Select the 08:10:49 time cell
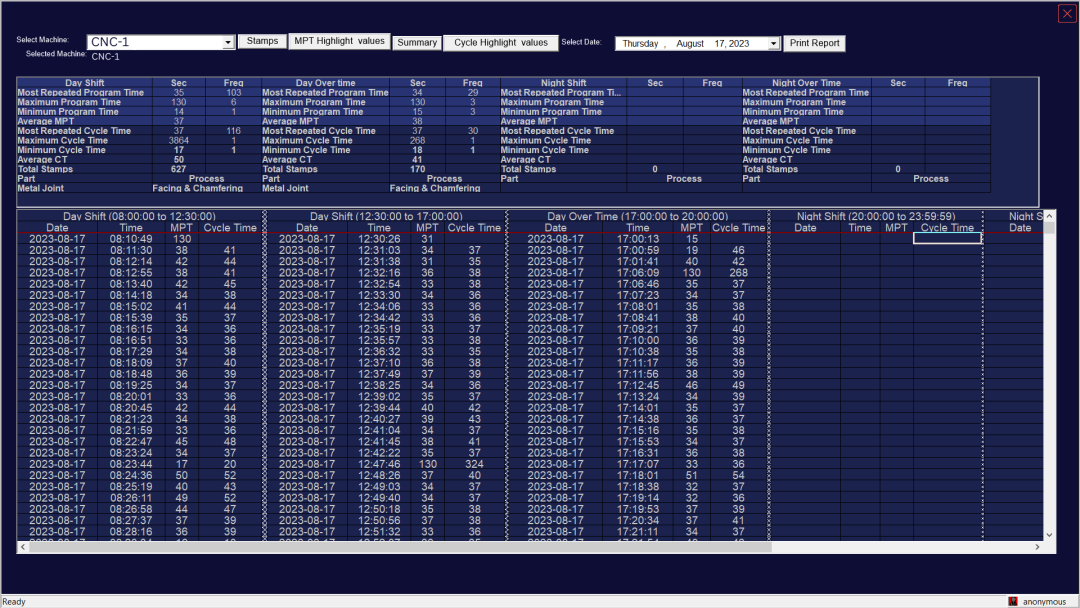1080x608 pixels. [131, 239]
